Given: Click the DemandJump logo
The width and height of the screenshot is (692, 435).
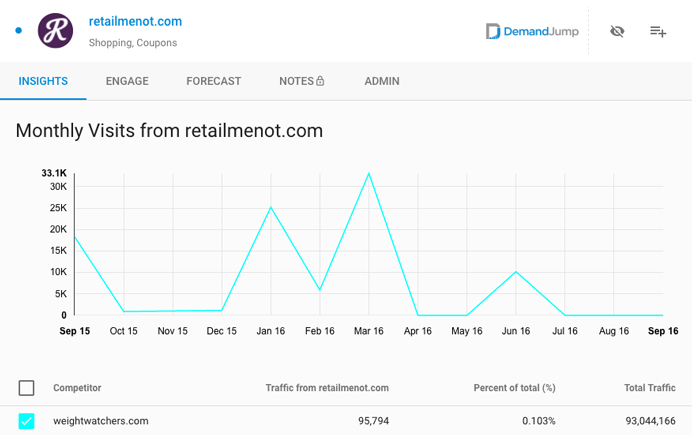Looking at the screenshot, I should pos(532,31).
